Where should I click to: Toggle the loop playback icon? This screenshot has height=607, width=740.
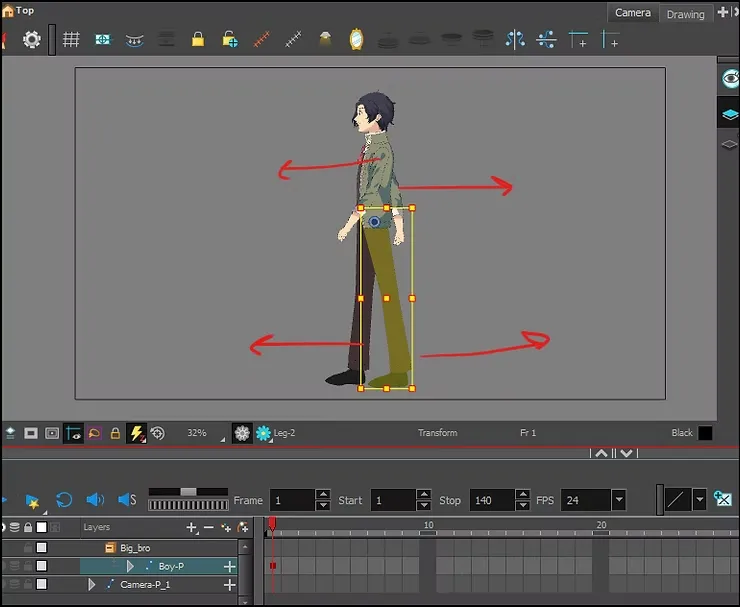click(x=64, y=500)
